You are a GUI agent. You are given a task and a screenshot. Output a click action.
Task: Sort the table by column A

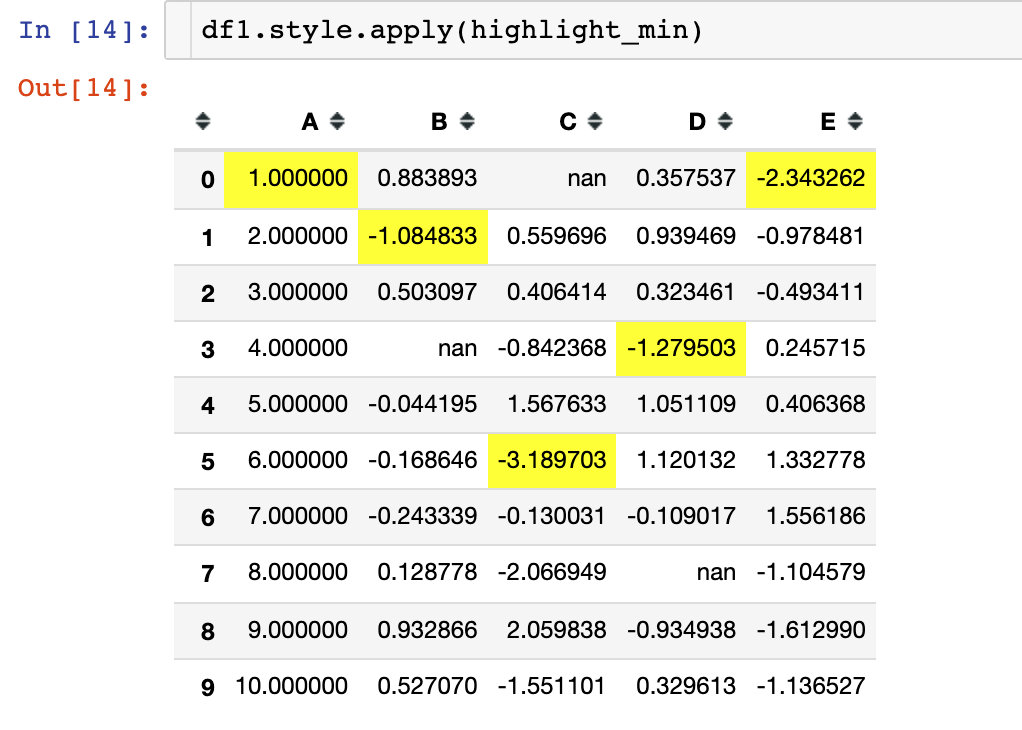pos(336,121)
